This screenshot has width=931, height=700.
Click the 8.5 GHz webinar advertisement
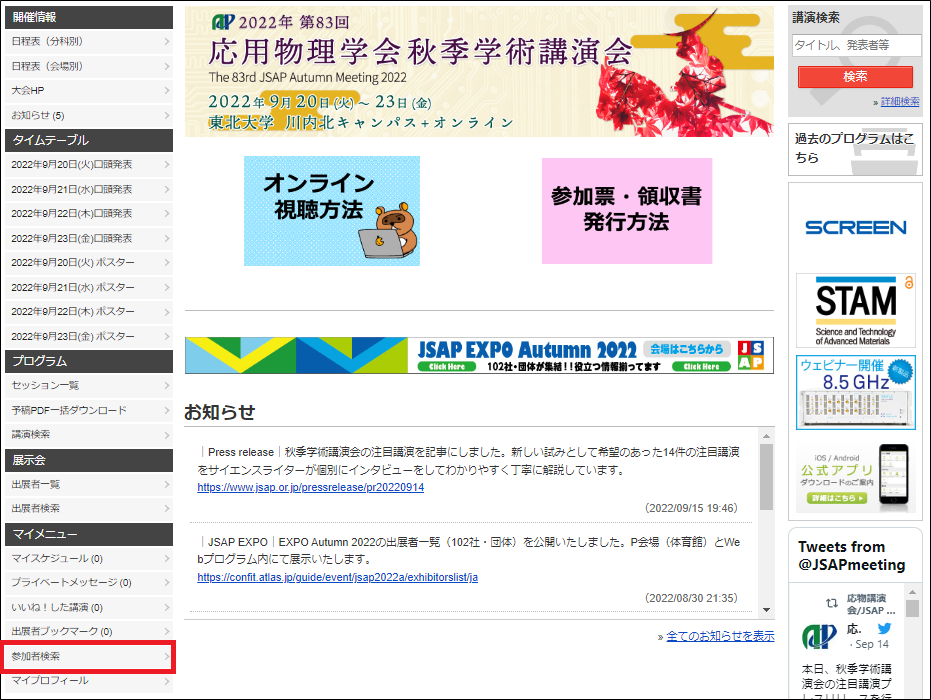[855, 392]
